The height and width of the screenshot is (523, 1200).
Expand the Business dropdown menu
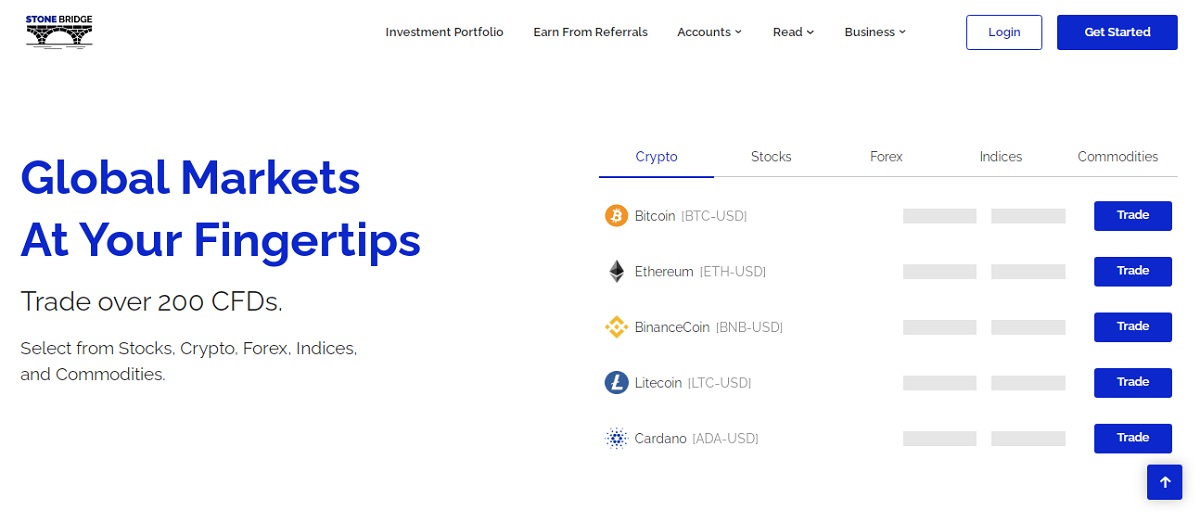[x=875, y=32]
